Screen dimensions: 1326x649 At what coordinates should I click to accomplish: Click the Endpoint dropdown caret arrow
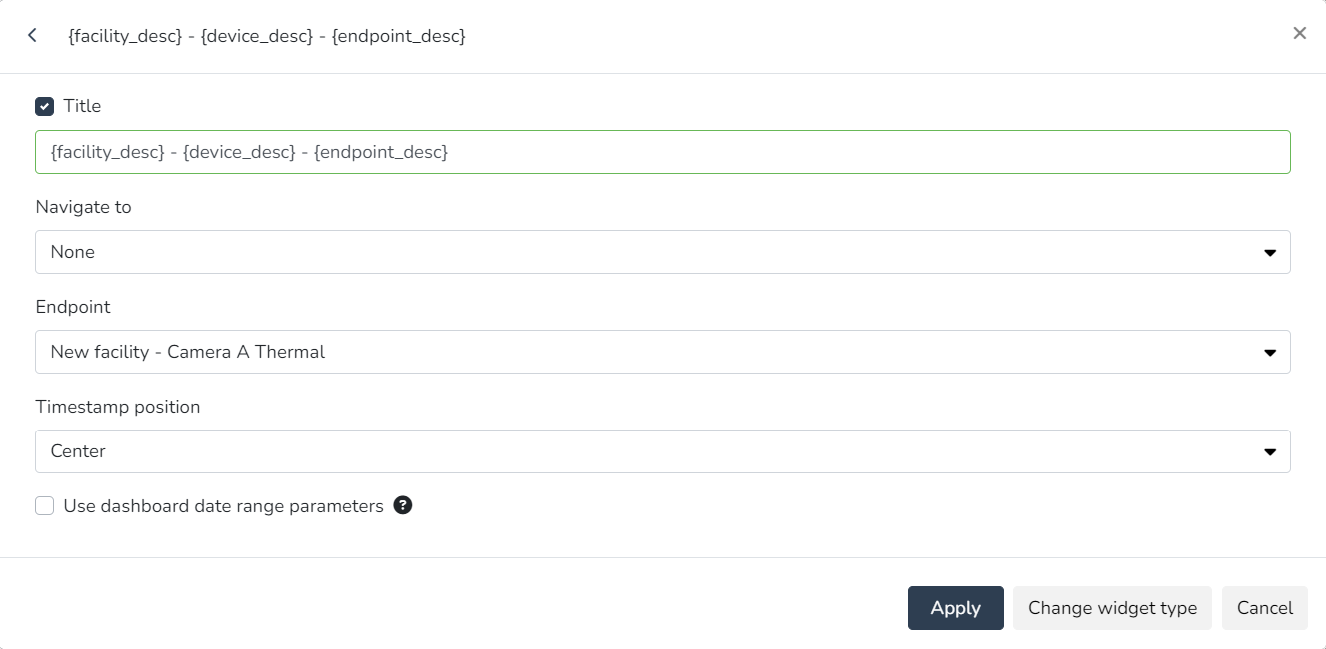tap(1269, 353)
